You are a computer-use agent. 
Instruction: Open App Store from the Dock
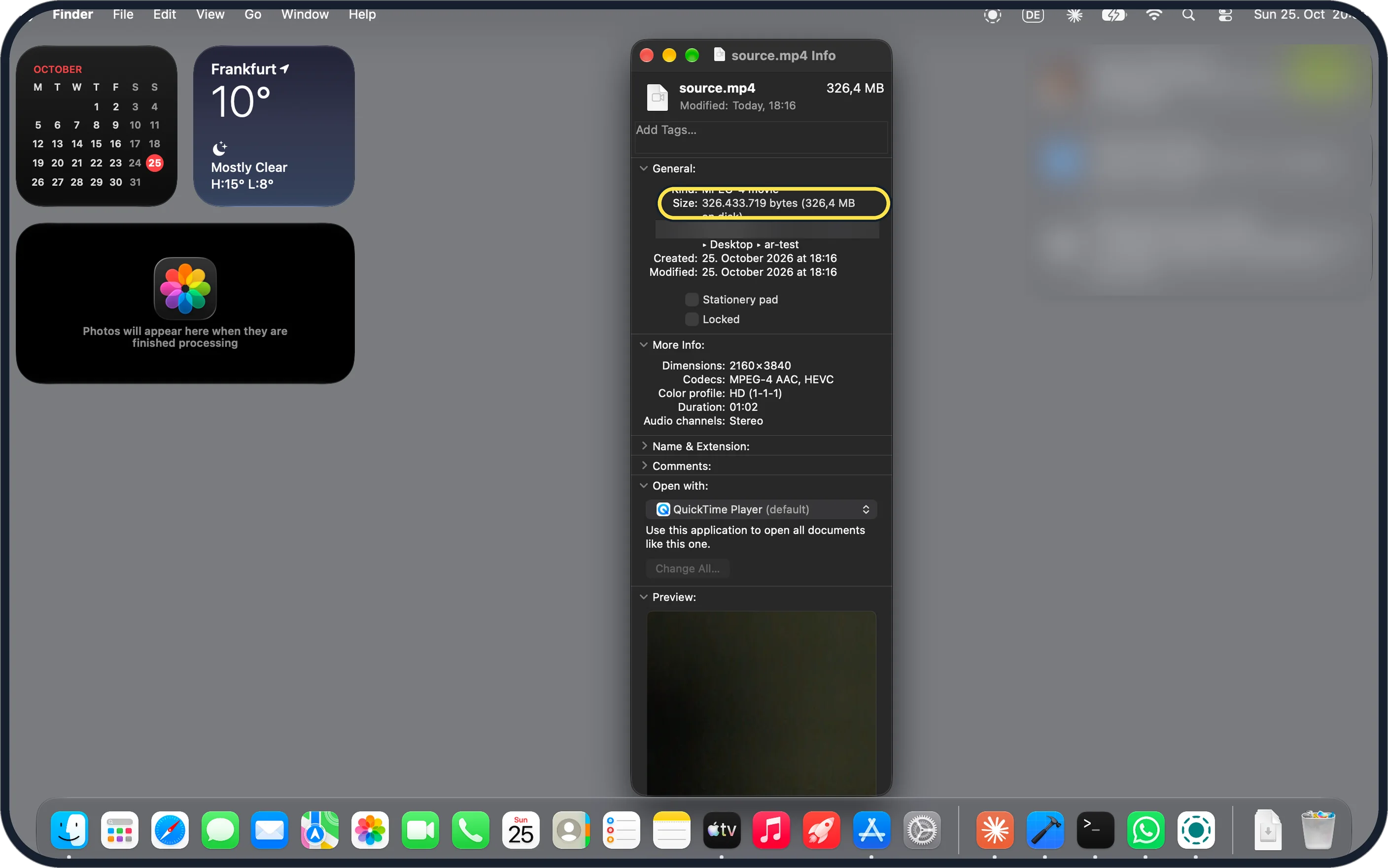(872, 830)
